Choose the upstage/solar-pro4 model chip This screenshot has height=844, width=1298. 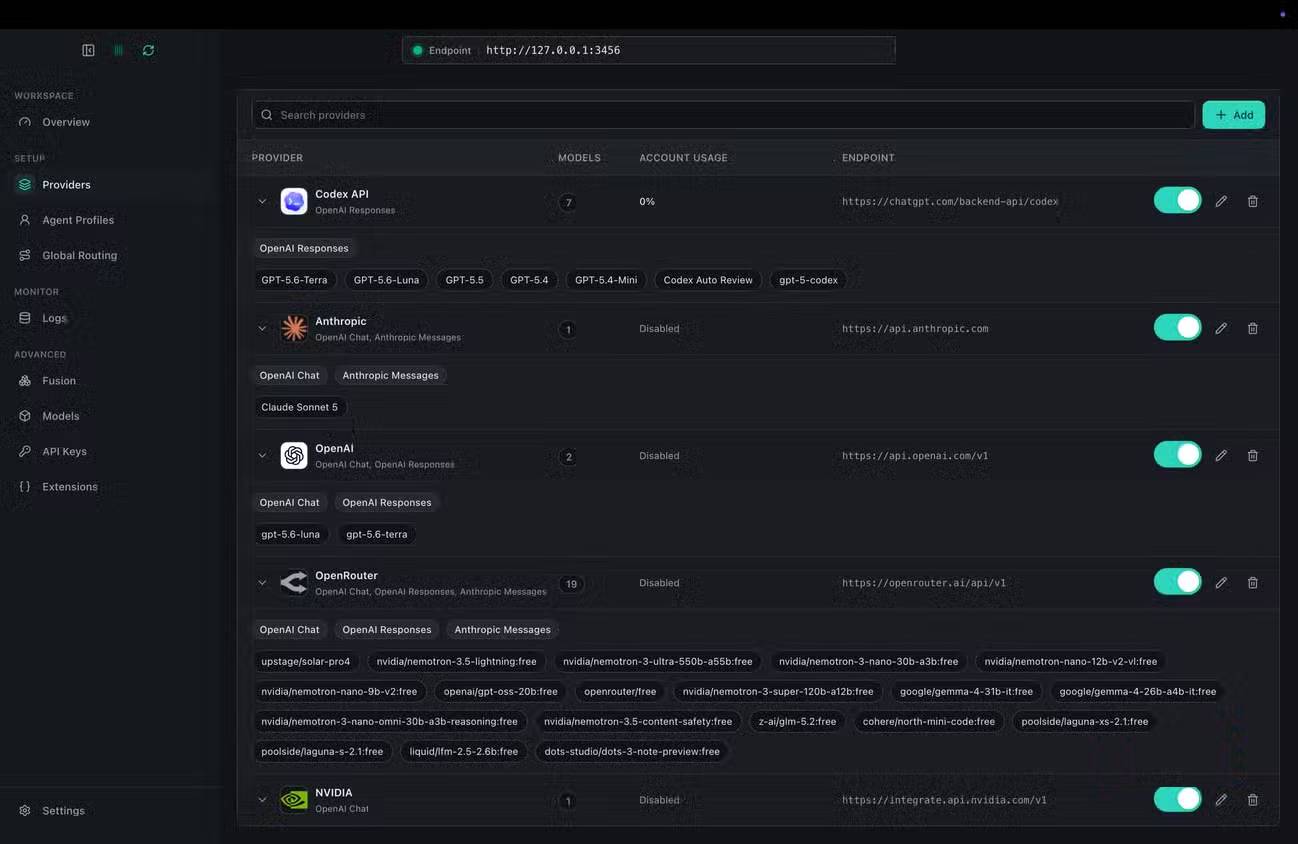pos(305,661)
